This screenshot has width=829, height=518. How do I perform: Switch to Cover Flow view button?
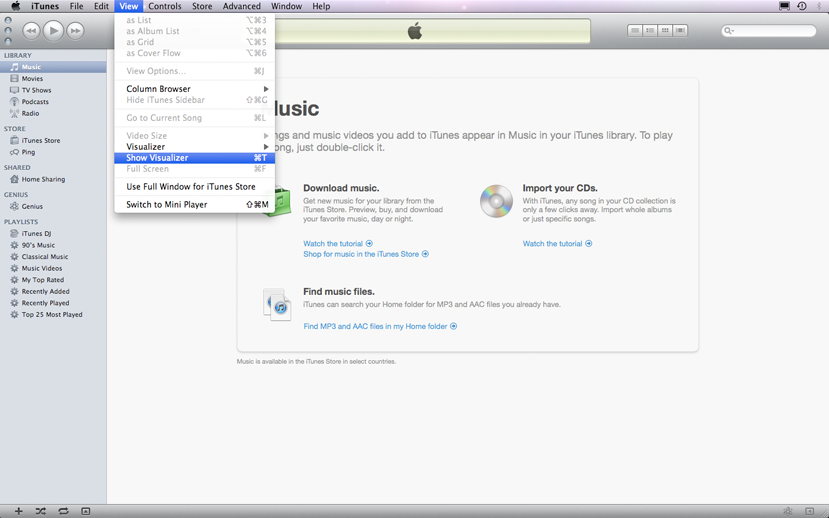click(680, 31)
